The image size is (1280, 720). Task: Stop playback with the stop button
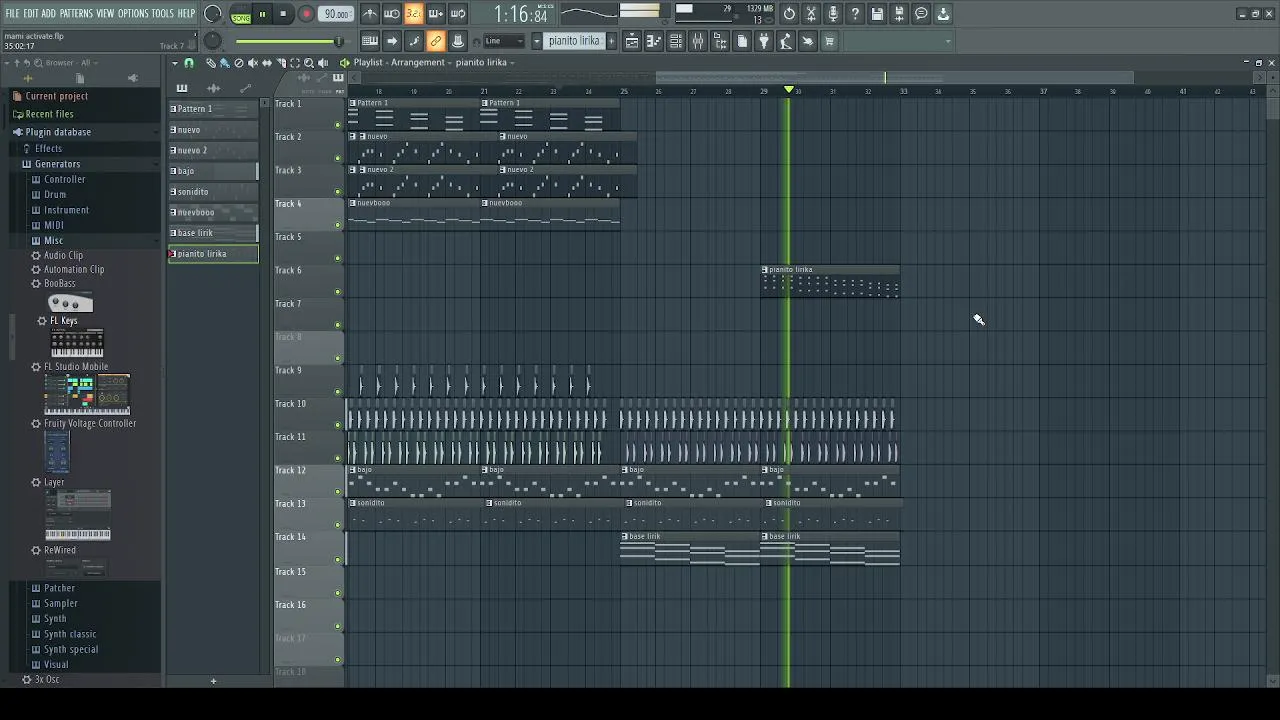(x=284, y=14)
